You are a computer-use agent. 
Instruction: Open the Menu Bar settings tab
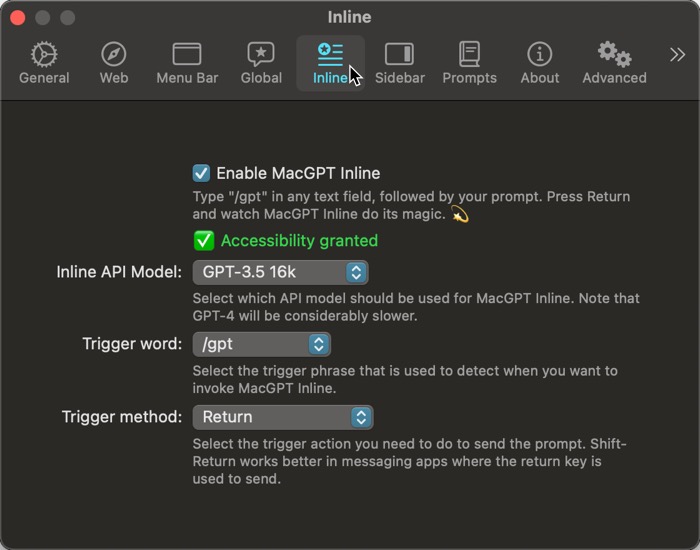[x=187, y=63]
